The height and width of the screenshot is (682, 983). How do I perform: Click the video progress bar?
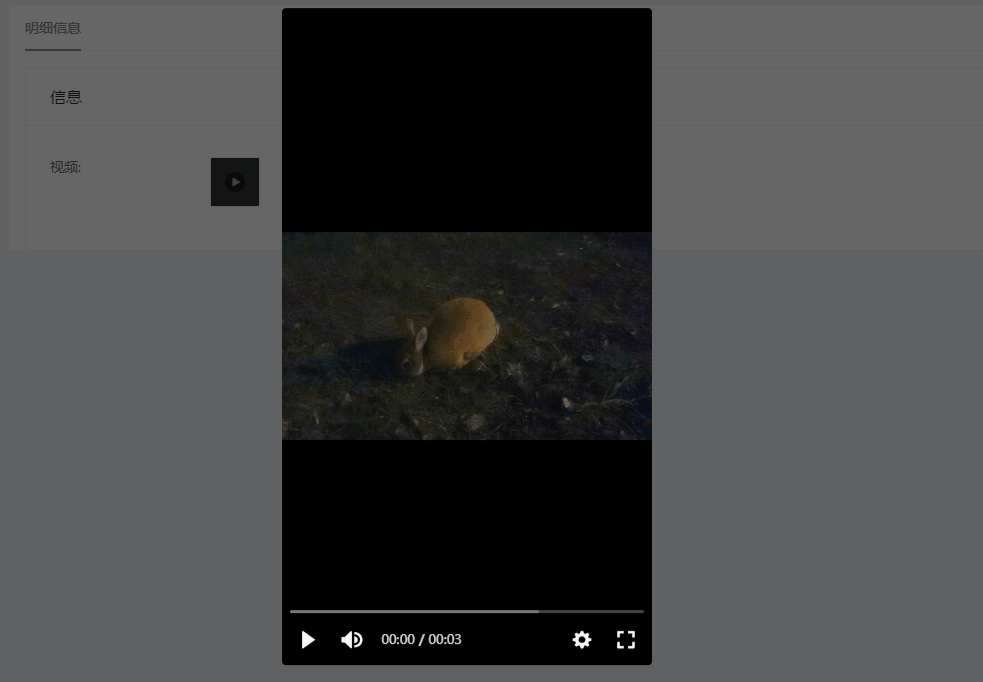pyautogui.click(x=466, y=611)
